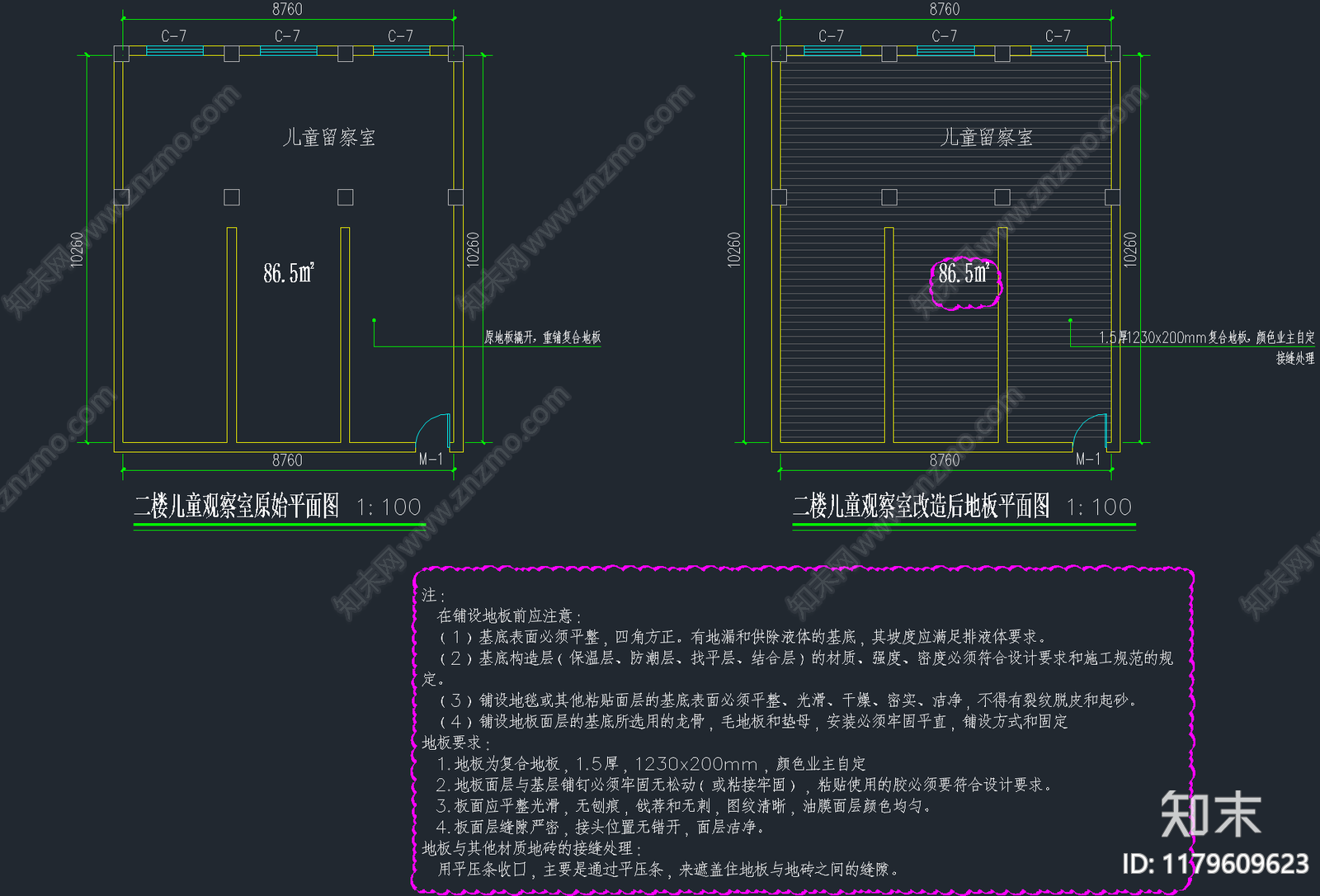Select line 在铺设地板前应注意:
This screenshot has height=896, width=1320.
point(510,616)
